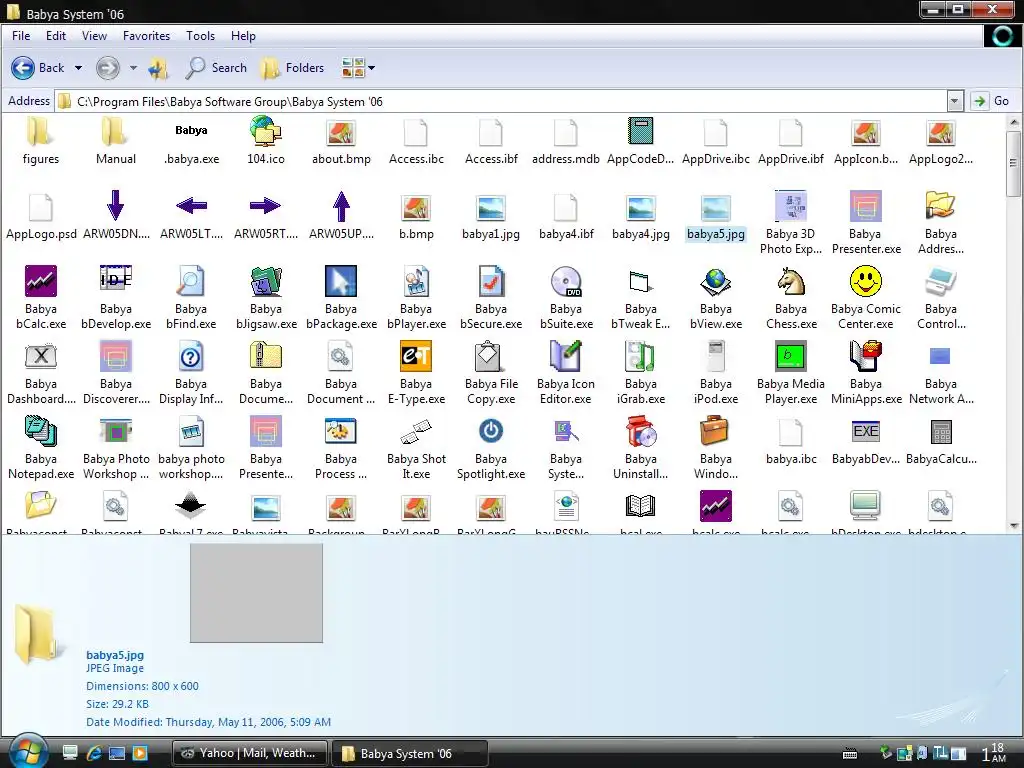Open the Edit menu

point(56,36)
